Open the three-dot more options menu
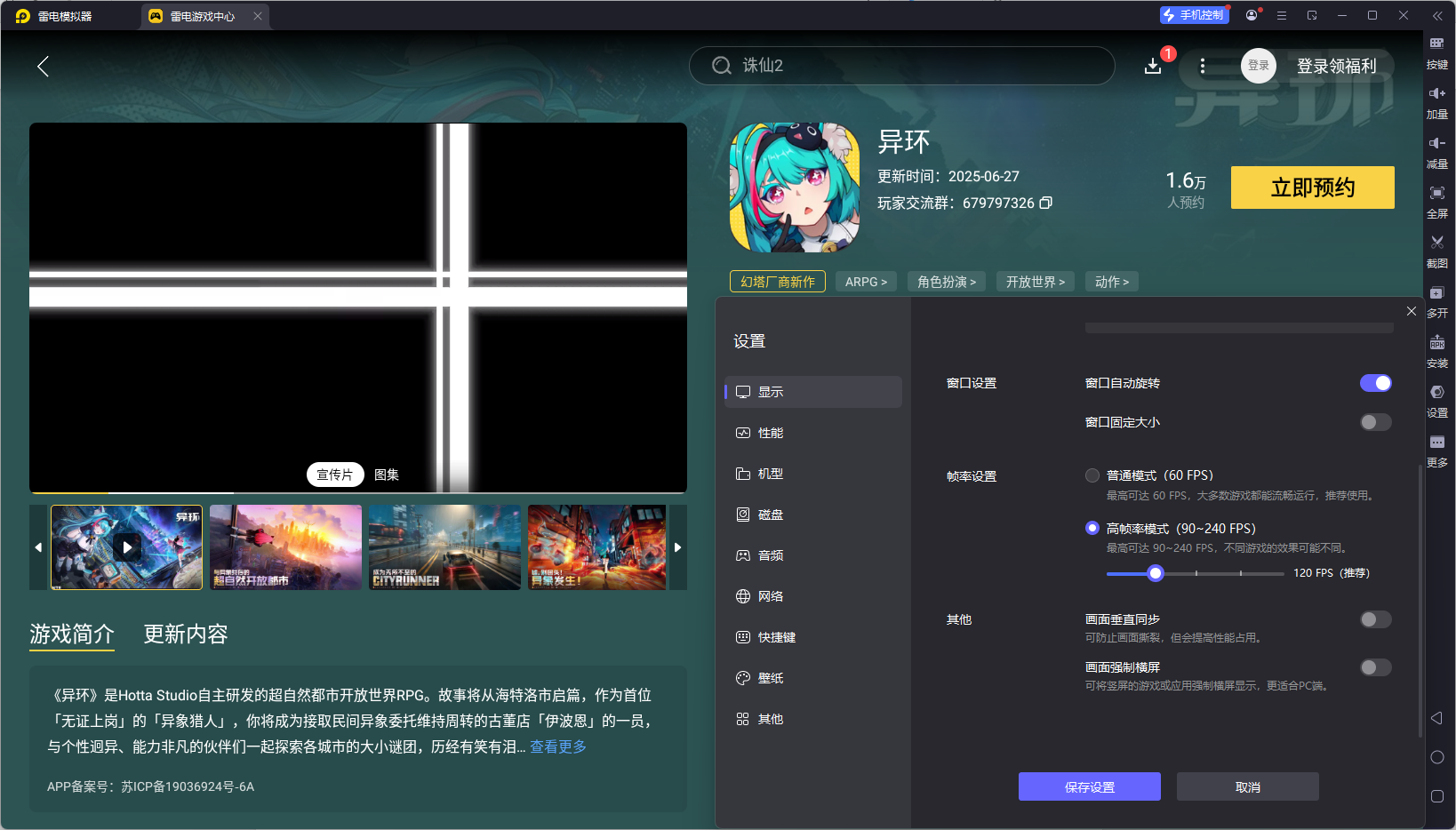Viewport: 1456px width, 830px height. 1203,66
